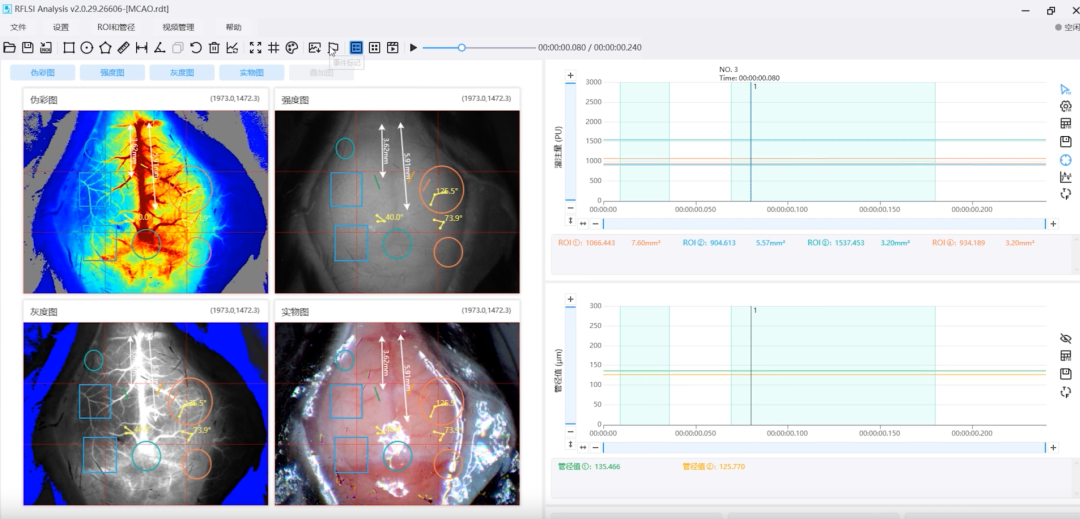Collapse diameter chart vertical scale with minus
Image resolution: width=1080 pixels, height=519 pixels.
click(x=570, y=432)
